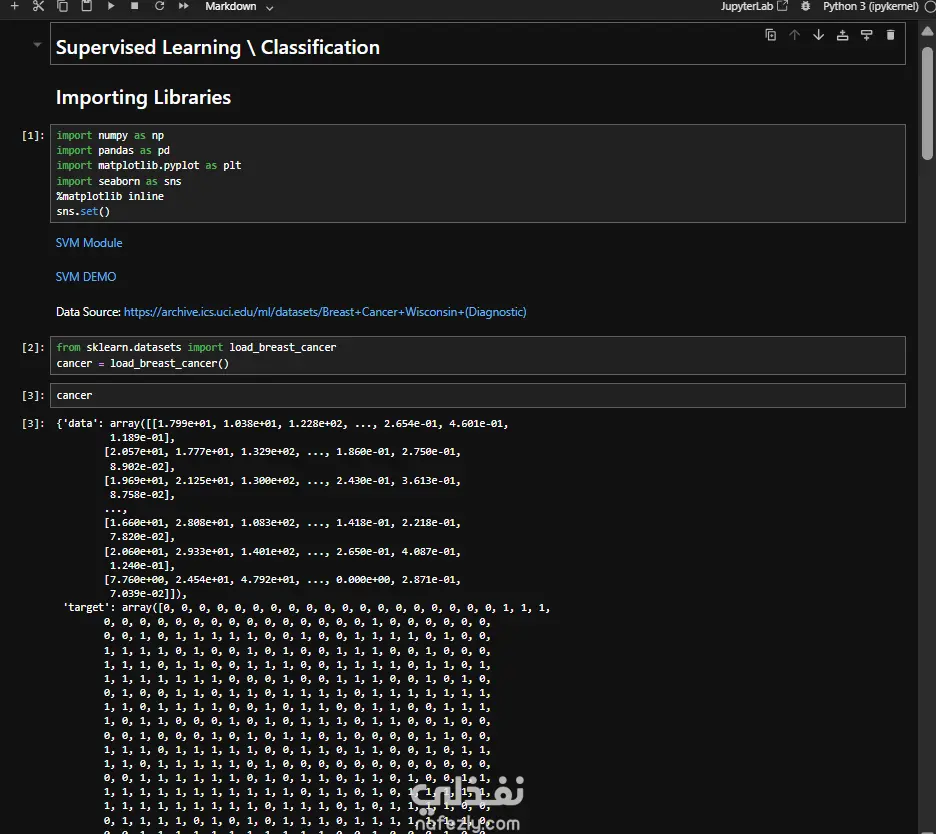Screen dimensions: 936x834
Task: Duplicate the selected cell icon
Action: point(771,35)
